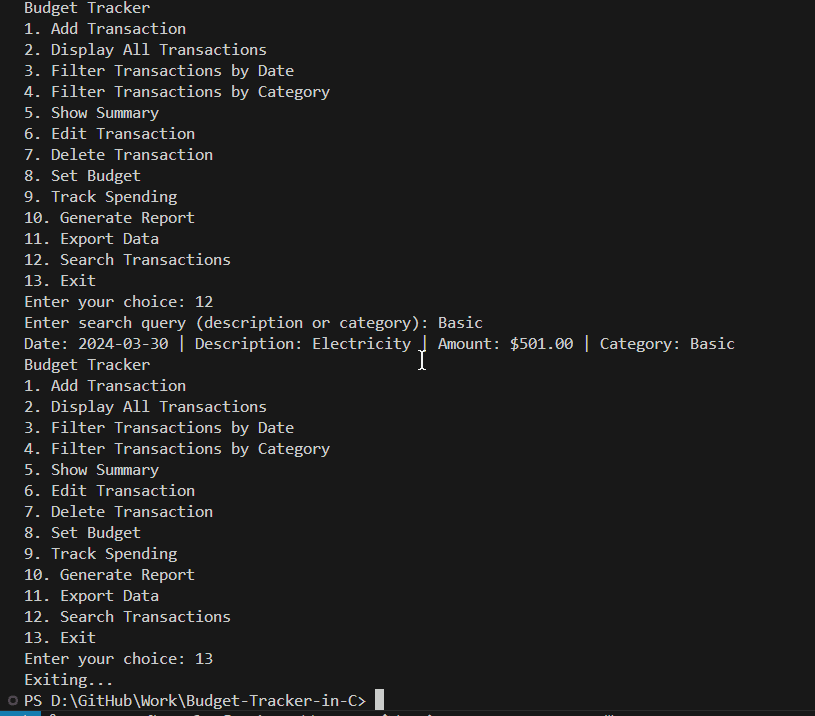Click the terminal cursor block after the prompt

coord(379,700)
